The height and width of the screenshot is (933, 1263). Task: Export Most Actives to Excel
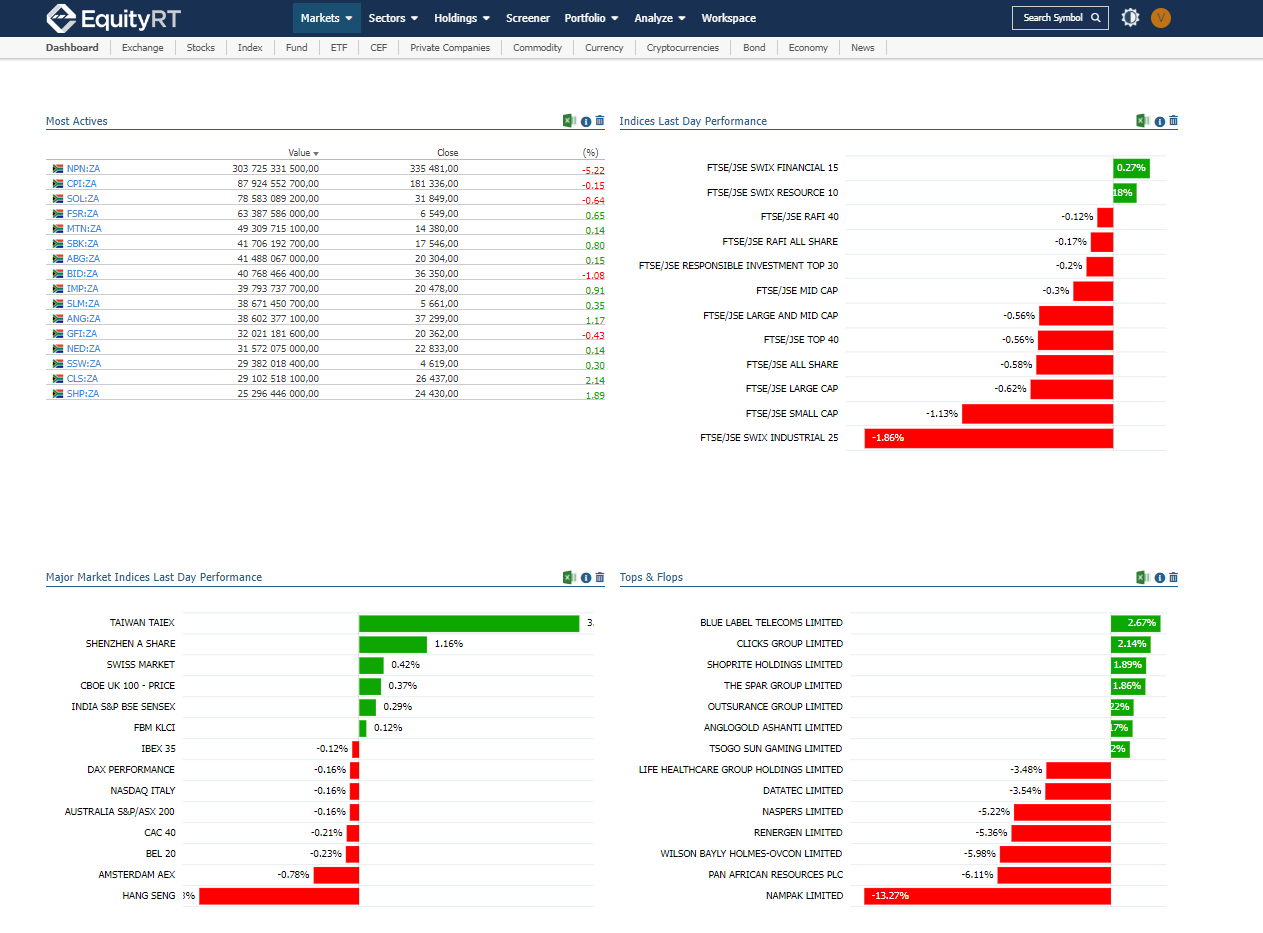coord(569,121)
